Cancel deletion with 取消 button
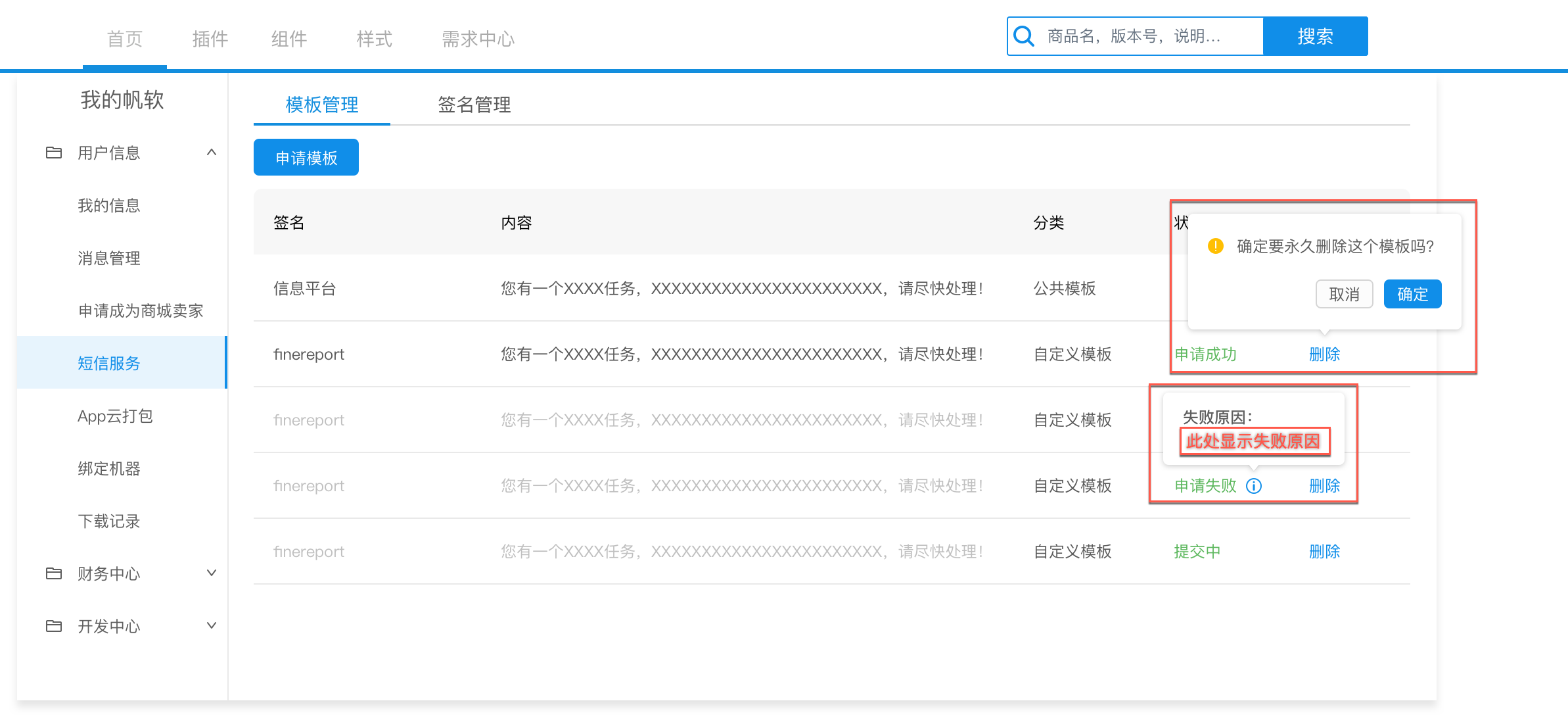The width and height of the screenshot is (1568, 724). point(1344,294)
